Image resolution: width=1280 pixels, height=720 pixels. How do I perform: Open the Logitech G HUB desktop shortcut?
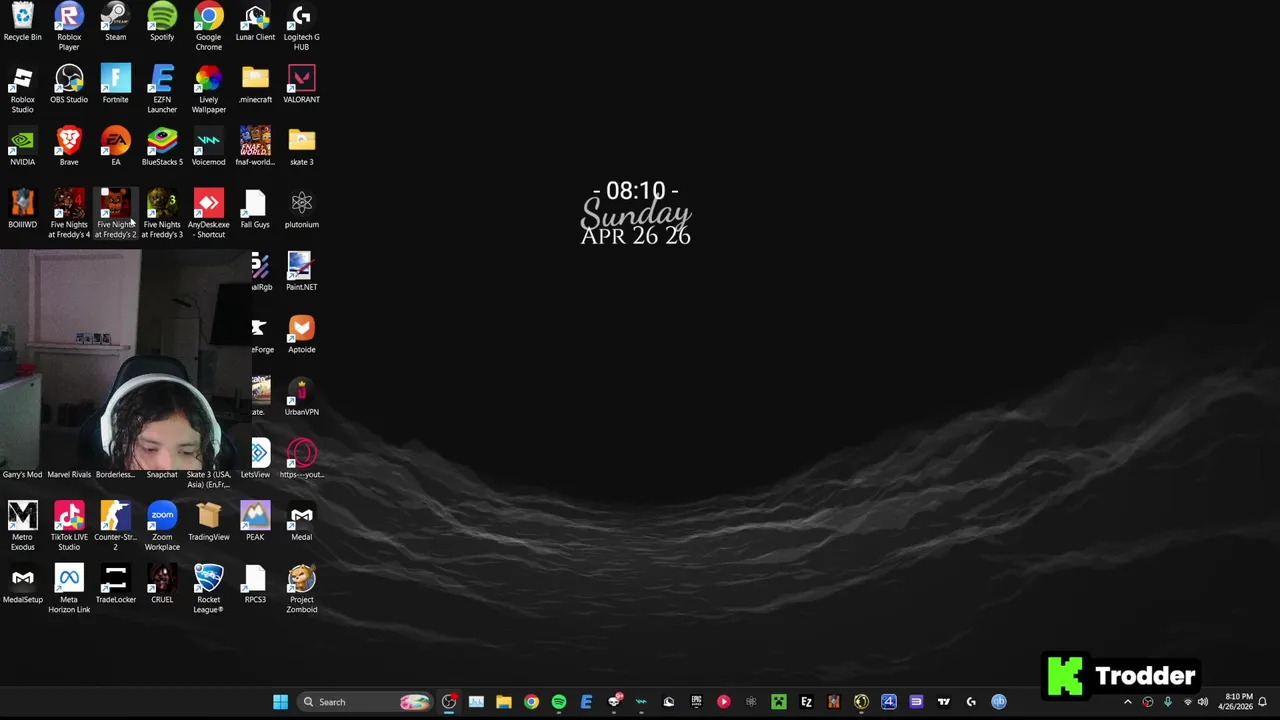click(301, 27)
